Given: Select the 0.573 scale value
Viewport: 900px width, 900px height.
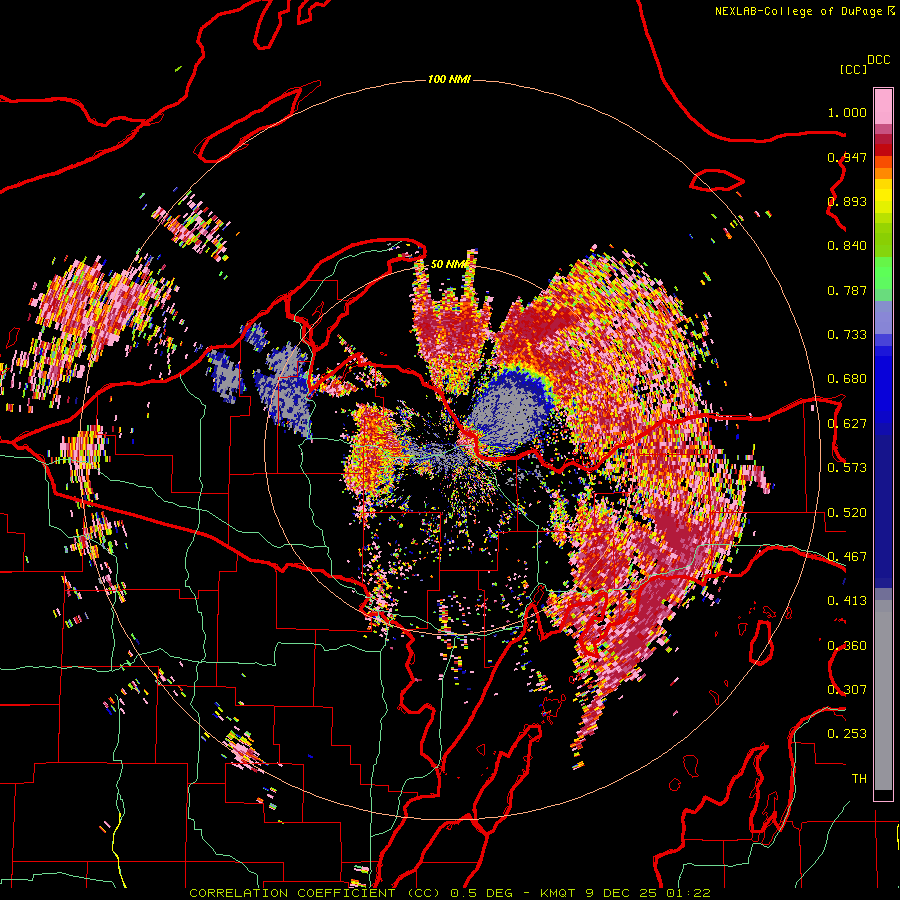Looking at the screenshot, I should (847, 468).
